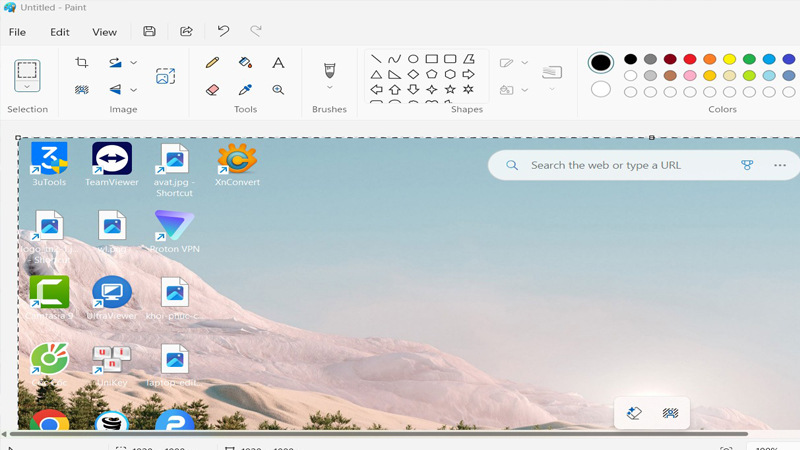Pick the Fill bucket tool

click(245, 62)
